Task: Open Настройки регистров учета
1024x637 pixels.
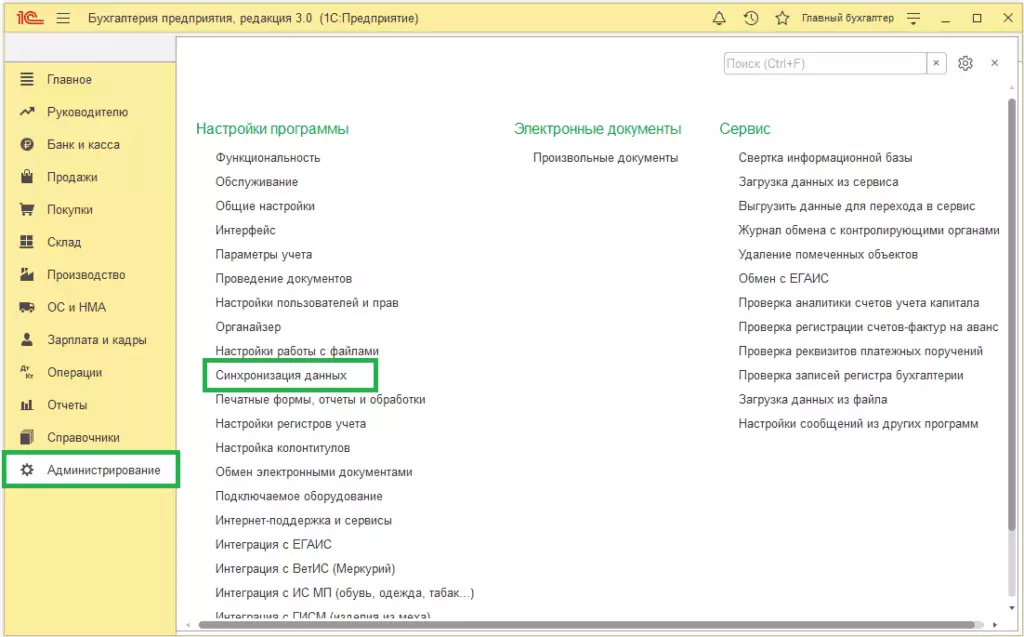Action: (291, 423)
